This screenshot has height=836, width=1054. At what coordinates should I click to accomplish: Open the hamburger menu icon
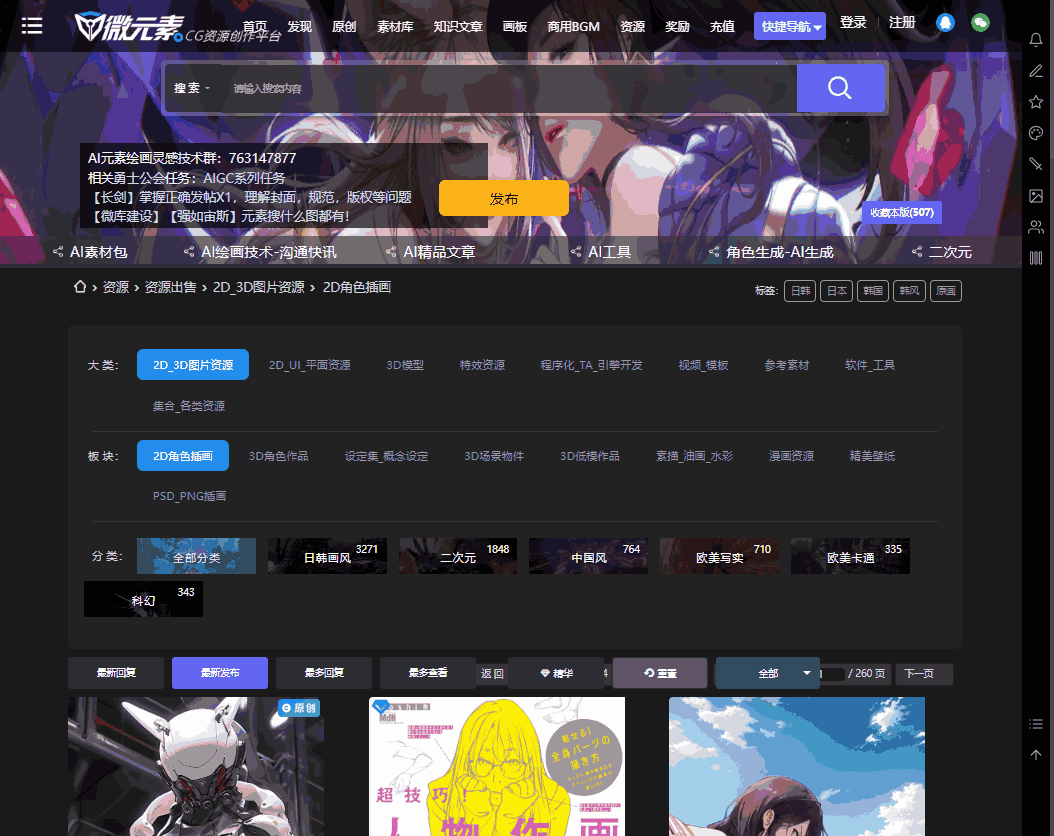click(x=32, y=26)
